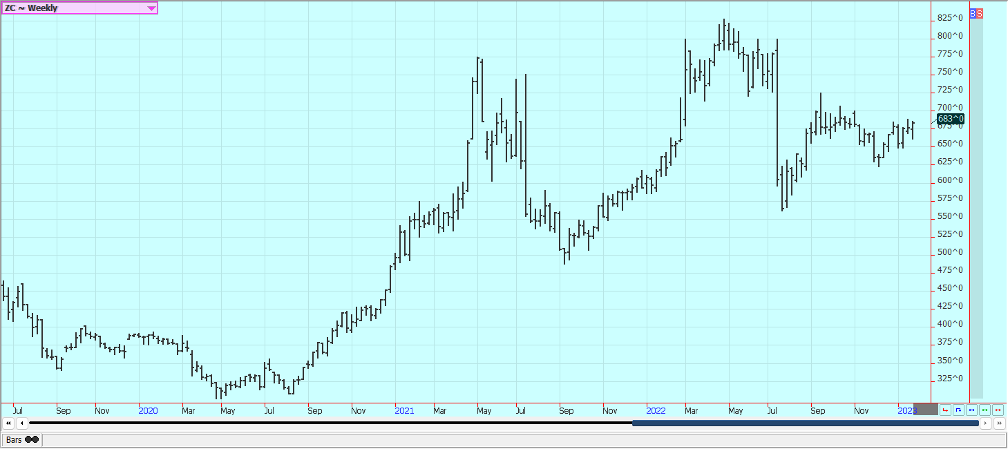The width and height of the screenshot is (1008, 450).
Task: Select the Bars tab
Action: (x=22, y=440)
